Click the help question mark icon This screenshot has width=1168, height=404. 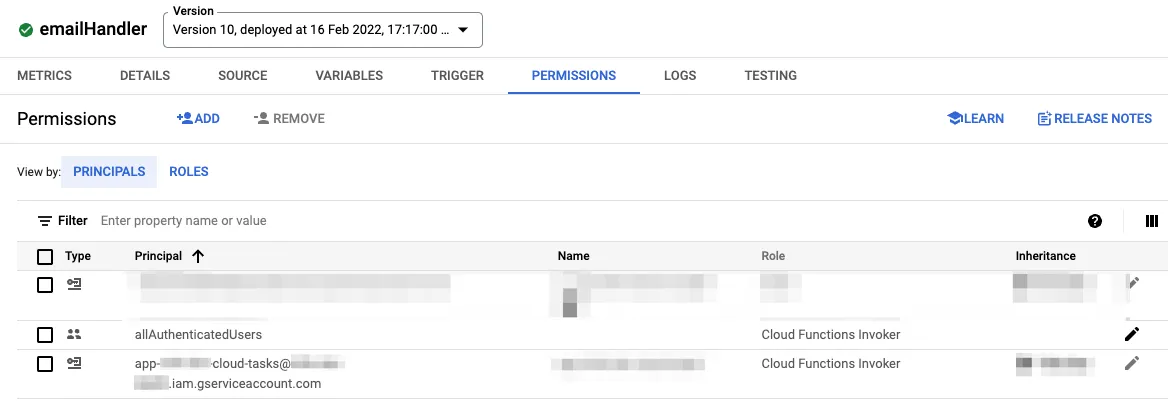(1095, 221)
